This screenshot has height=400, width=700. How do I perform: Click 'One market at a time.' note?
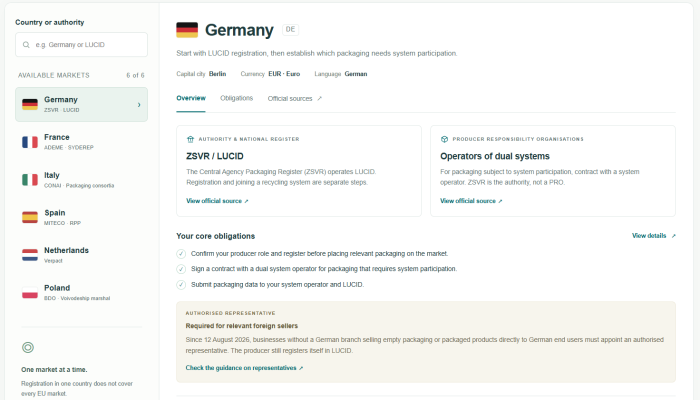tap(54, 370)
